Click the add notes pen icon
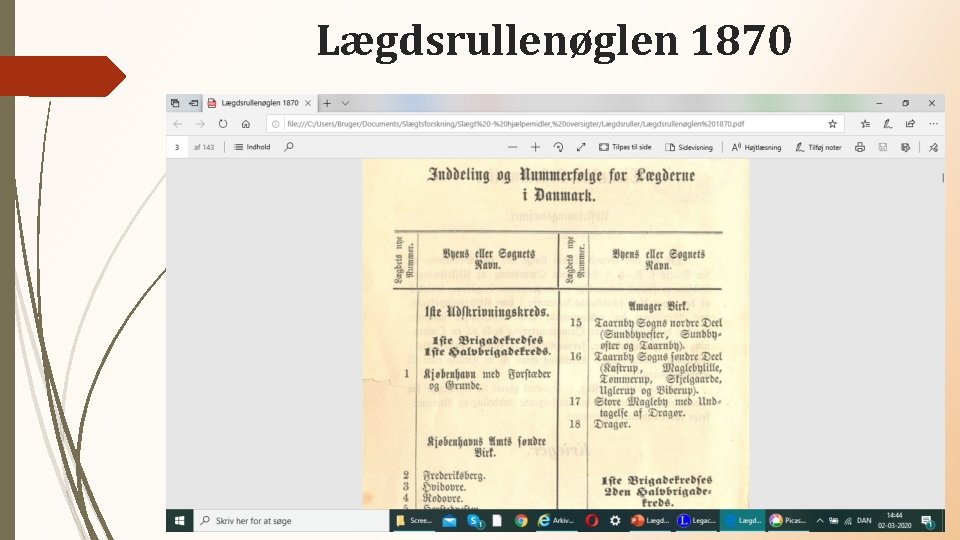Viewport: 960px width, 540px height. coord(888,124)
